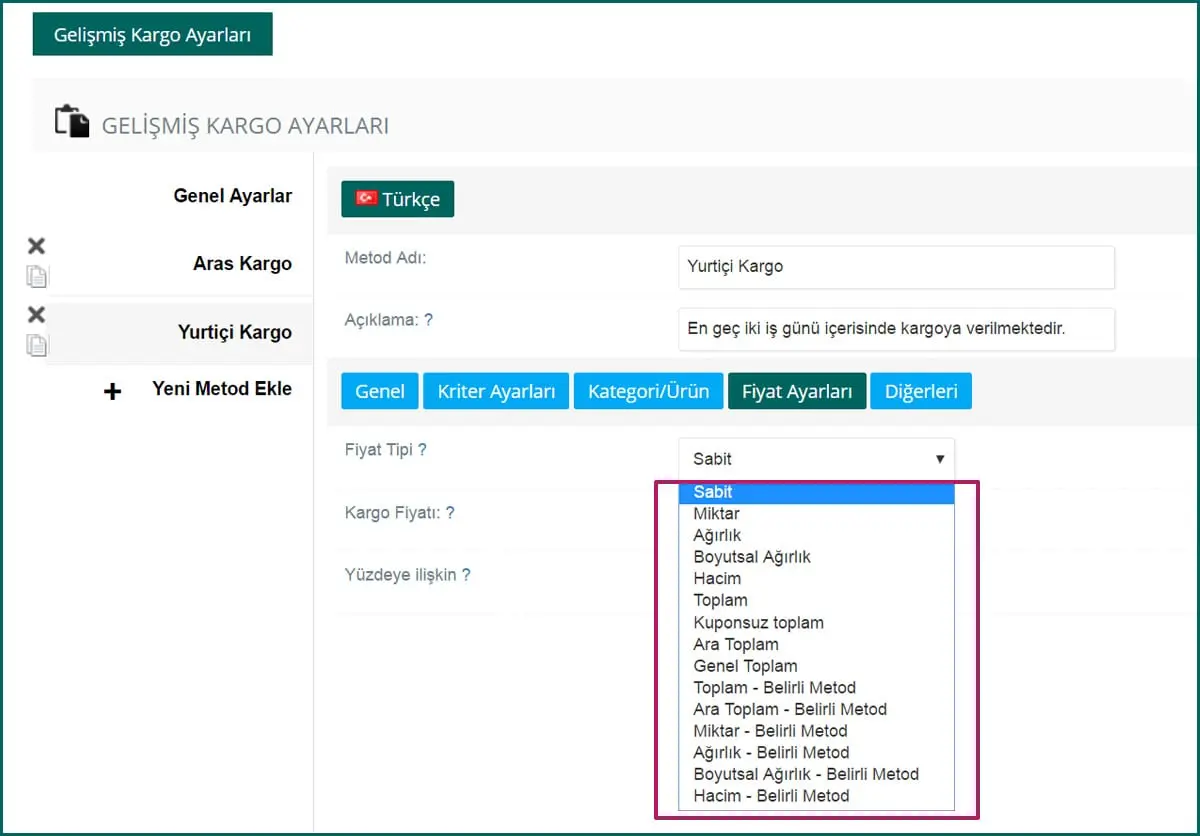Copy the Aras Kargo method using duplicate icon

(x=37, y=276)
